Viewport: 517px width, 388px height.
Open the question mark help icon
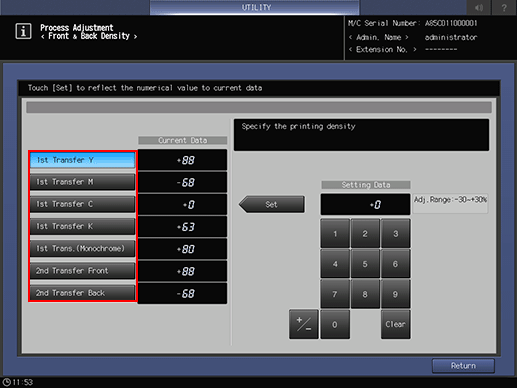click(504, 7)
